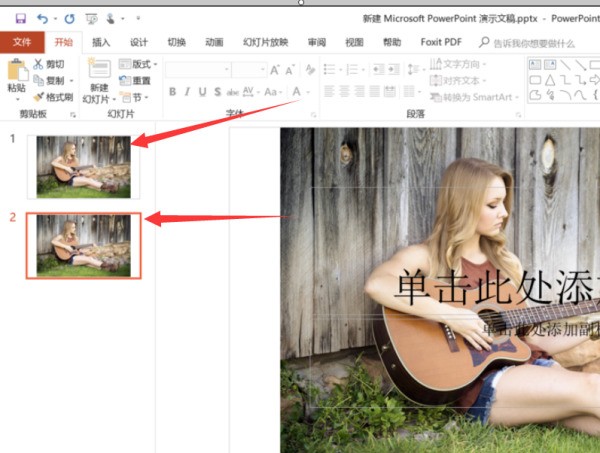Click the New Slide (新建幻灯片) icon
600x453 pixels.
point(98,70)
